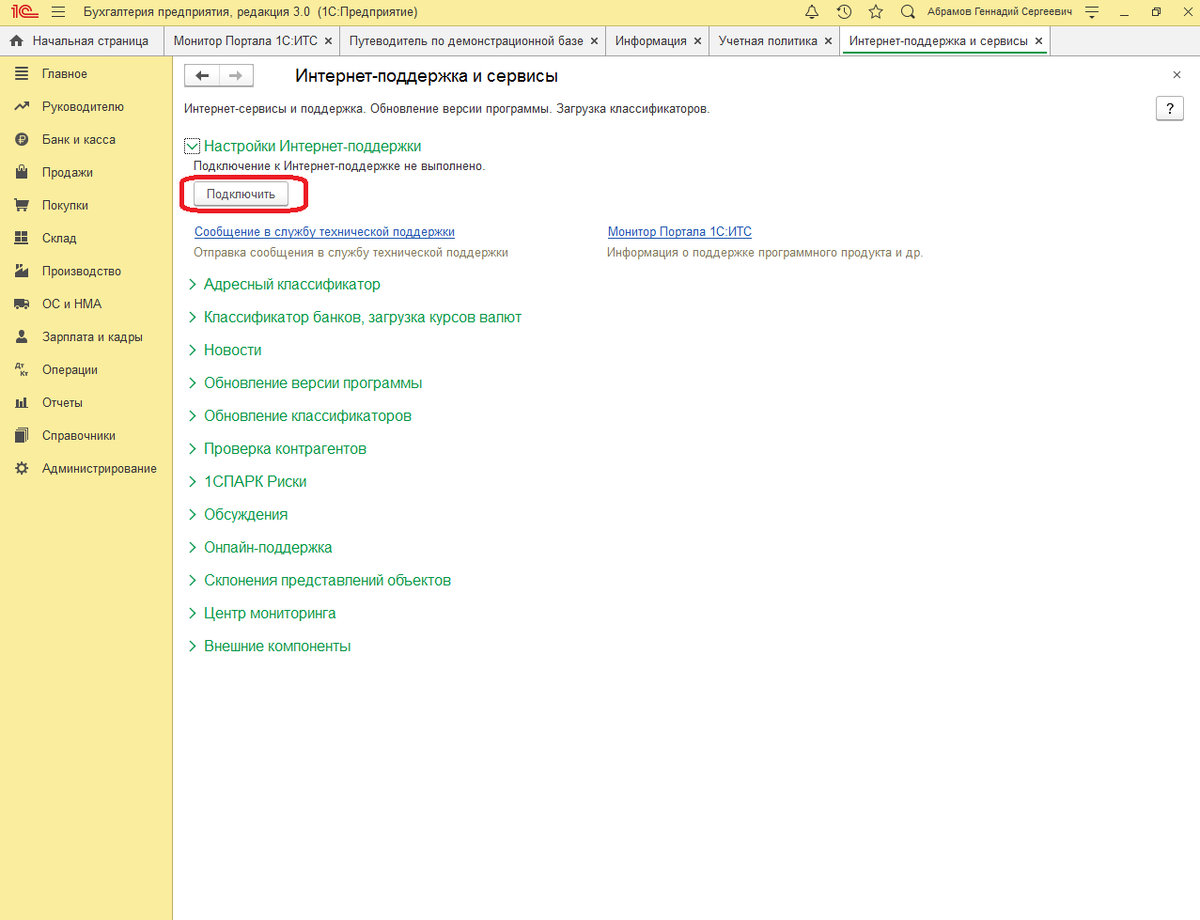Switch to Начальная страница tab
The width and height of the screenshot is (1200, 920).
[81, 41]
